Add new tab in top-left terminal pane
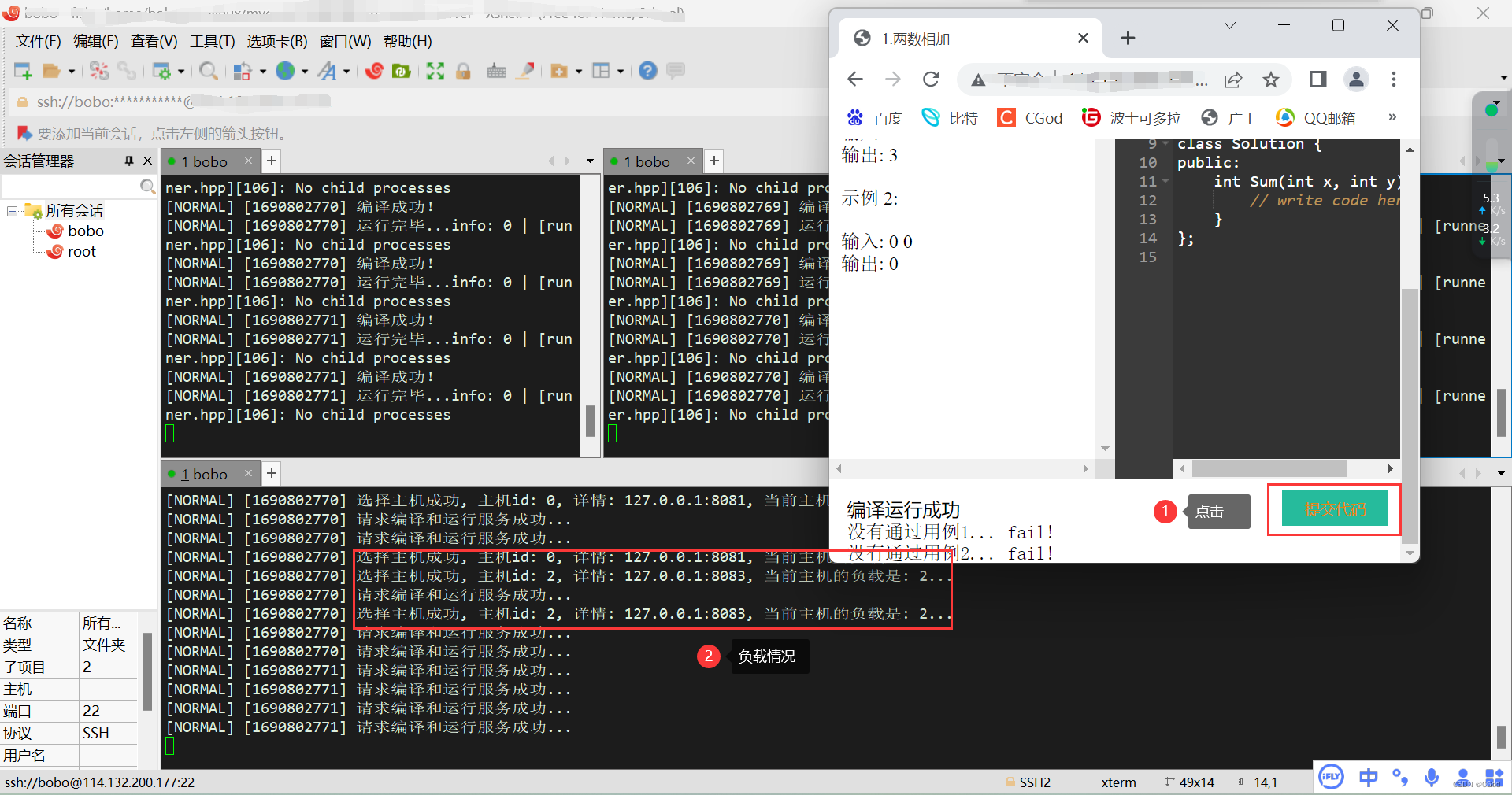Image resolution: width=1512 pixels, height=795 pixels. [272, 161]
